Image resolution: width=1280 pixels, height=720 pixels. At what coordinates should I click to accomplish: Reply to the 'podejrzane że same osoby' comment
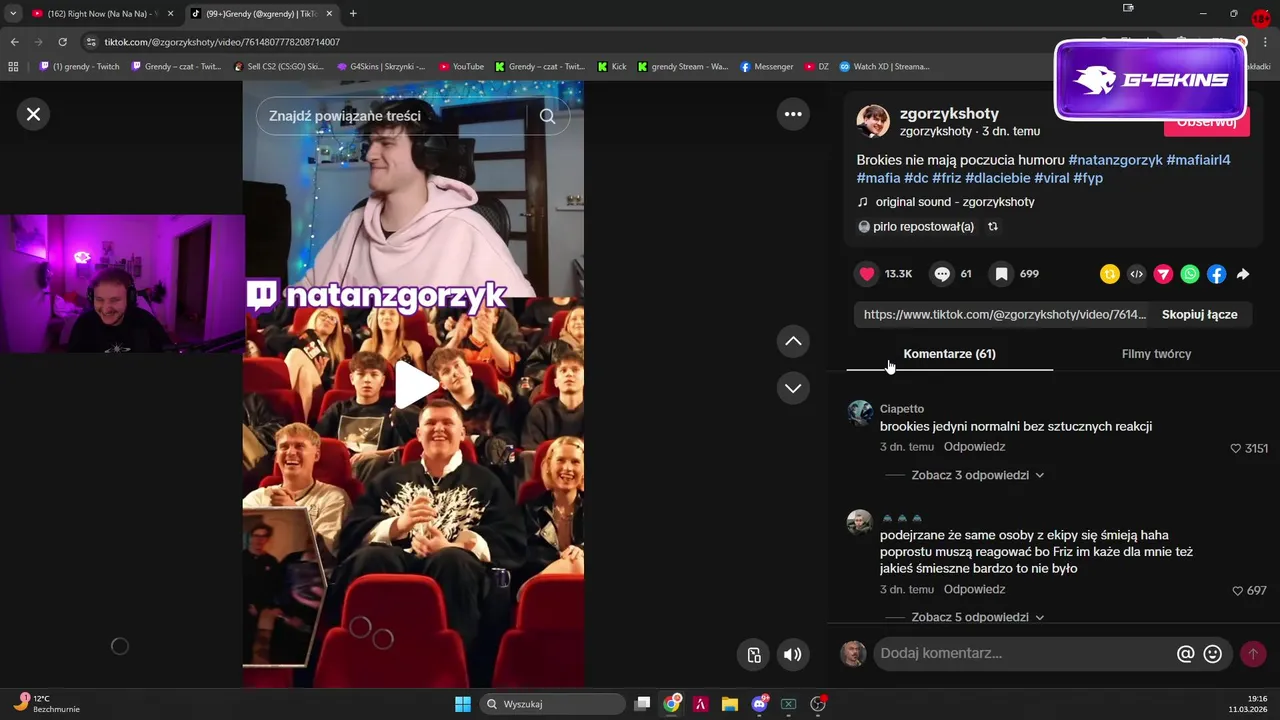pyautogui.click(x=974, y=590)
